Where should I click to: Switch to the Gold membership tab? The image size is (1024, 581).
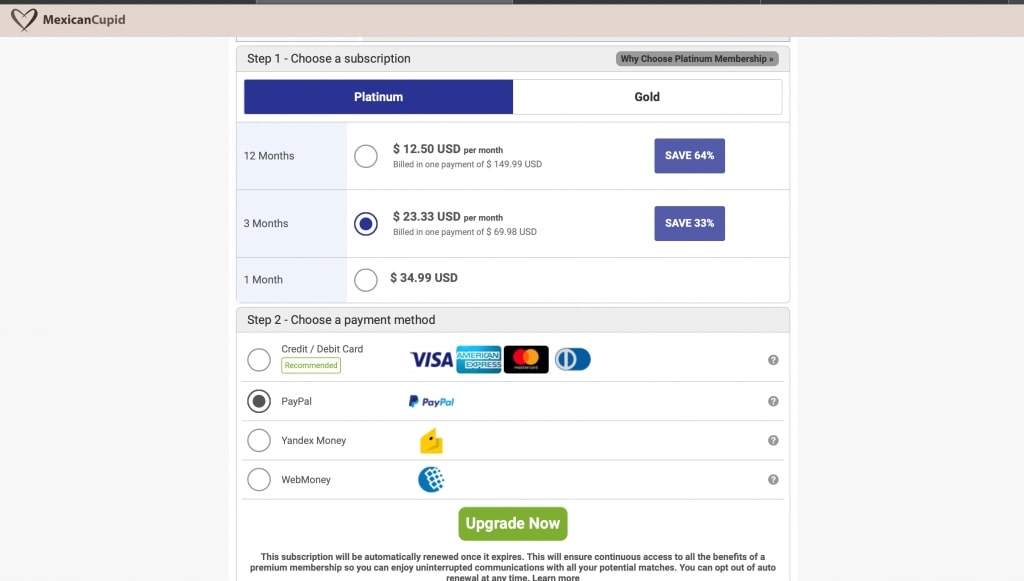click(647, 97)
